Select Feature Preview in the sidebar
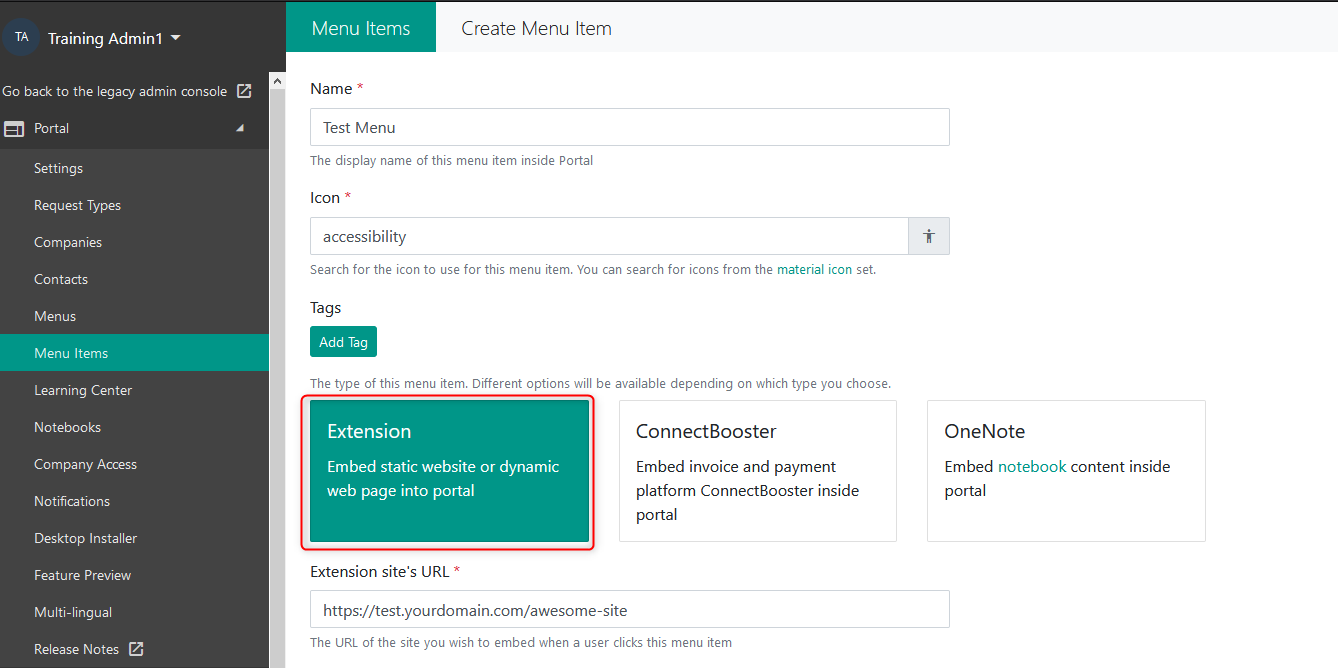This screenshot has height=668, width=1338. click(x=134, y=575)
